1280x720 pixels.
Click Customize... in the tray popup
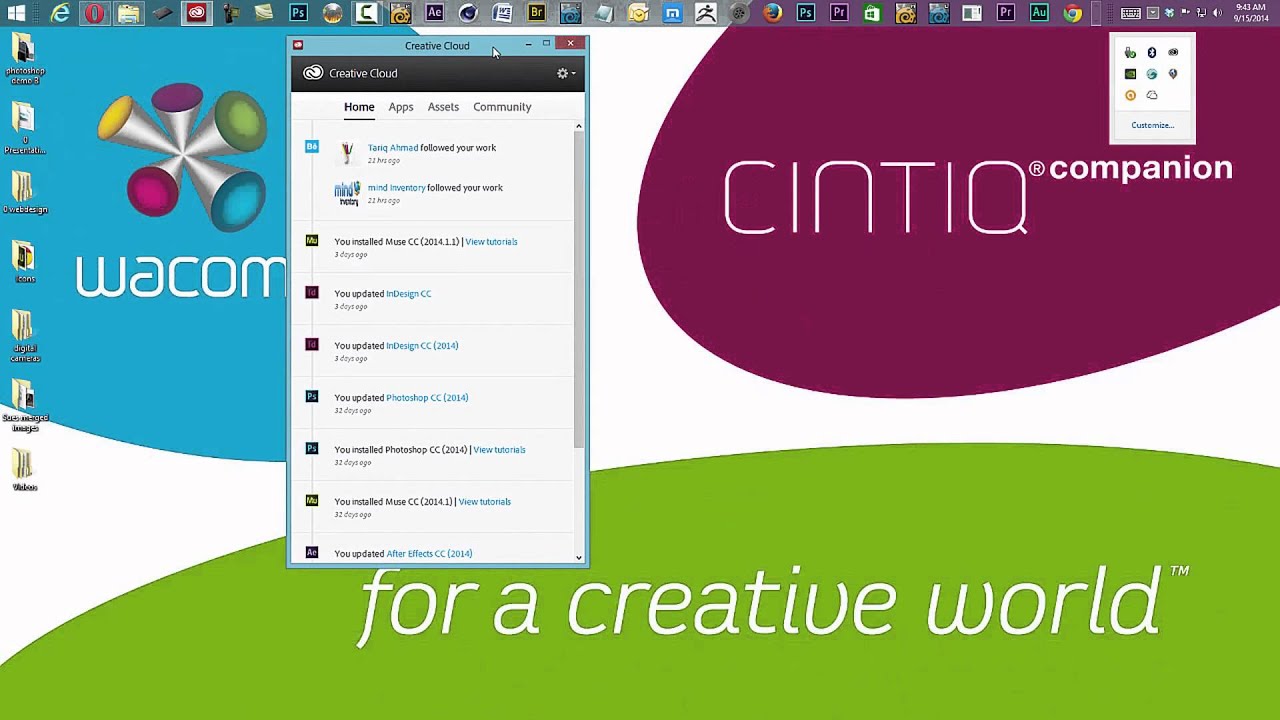[x=1152, y=125]
